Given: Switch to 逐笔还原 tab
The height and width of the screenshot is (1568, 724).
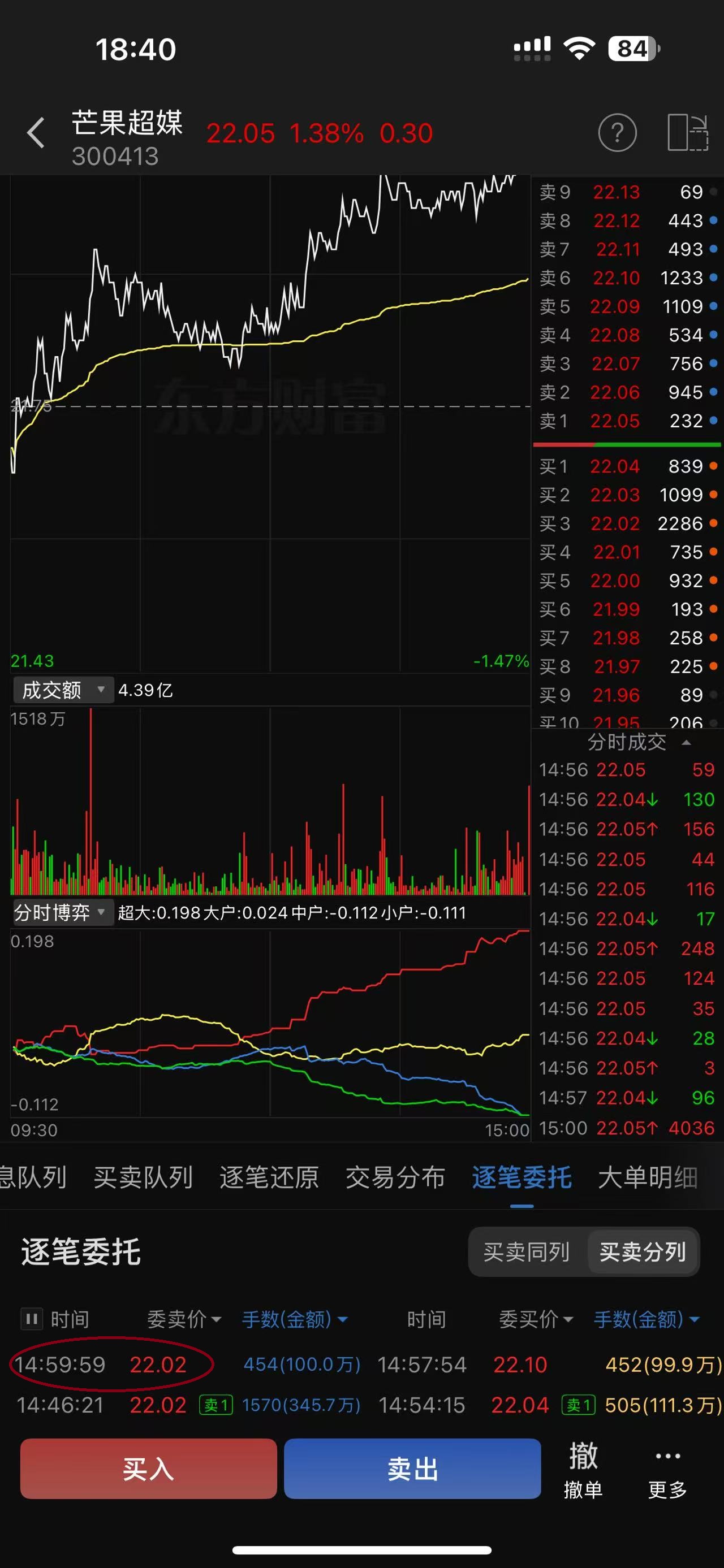Looking at the screenshot, I should [269, 1177].
